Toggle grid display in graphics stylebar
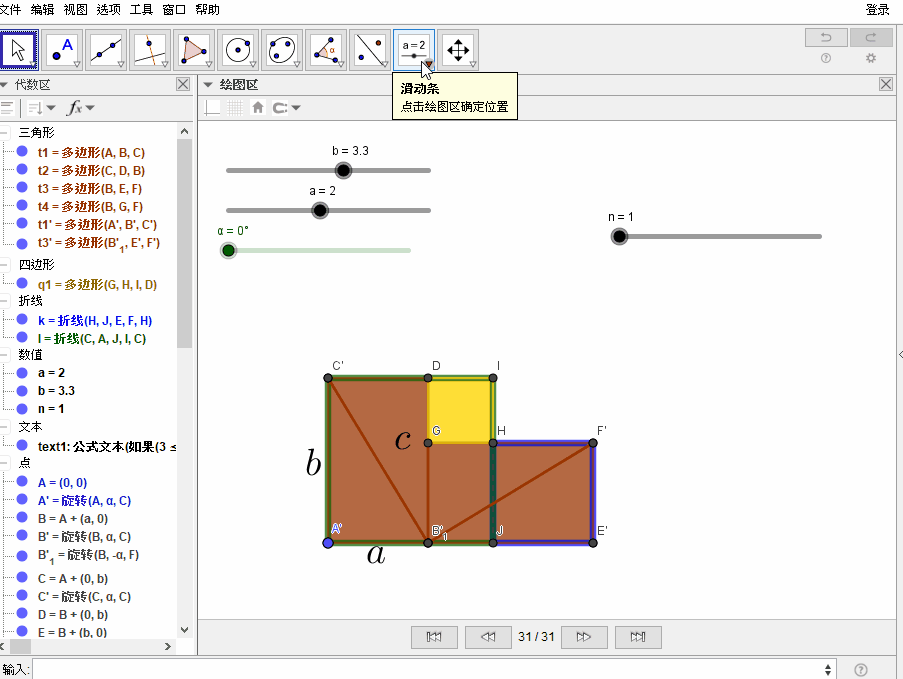Image resolution: width=903 pixels, height=679 pixels. click(235, 108)
